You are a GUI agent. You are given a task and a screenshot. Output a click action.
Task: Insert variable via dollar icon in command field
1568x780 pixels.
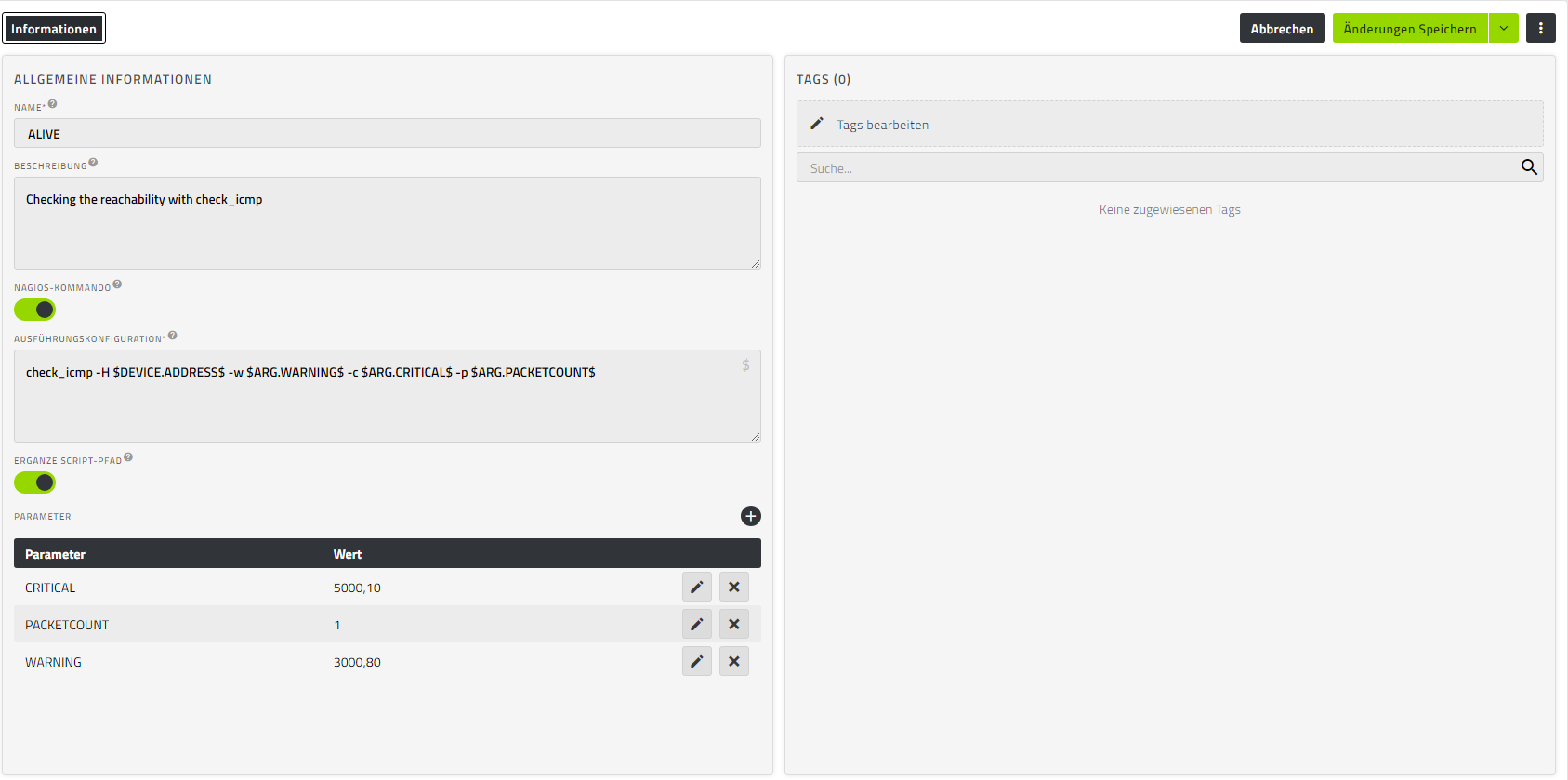coord(745,365)
